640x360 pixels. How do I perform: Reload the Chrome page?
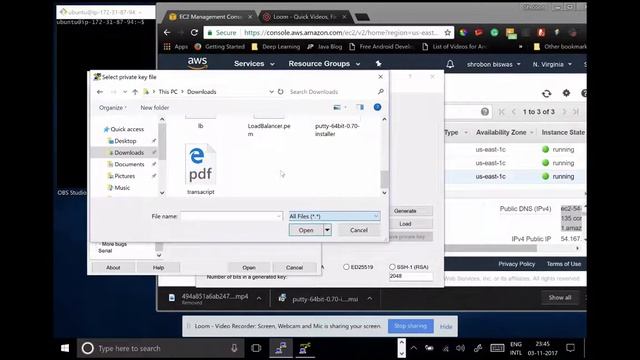pos(194,33)
